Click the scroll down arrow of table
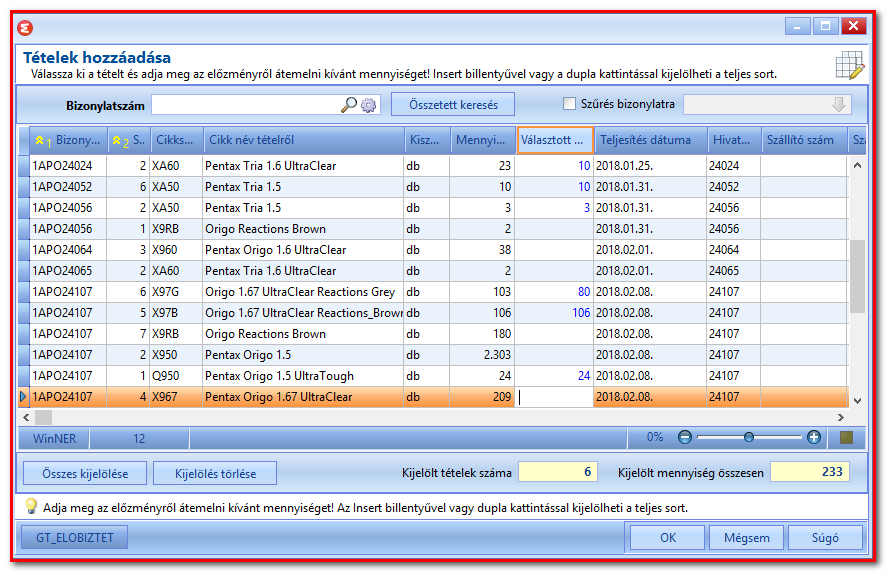This screenshot has width=887, height=573. click(857, 400)
